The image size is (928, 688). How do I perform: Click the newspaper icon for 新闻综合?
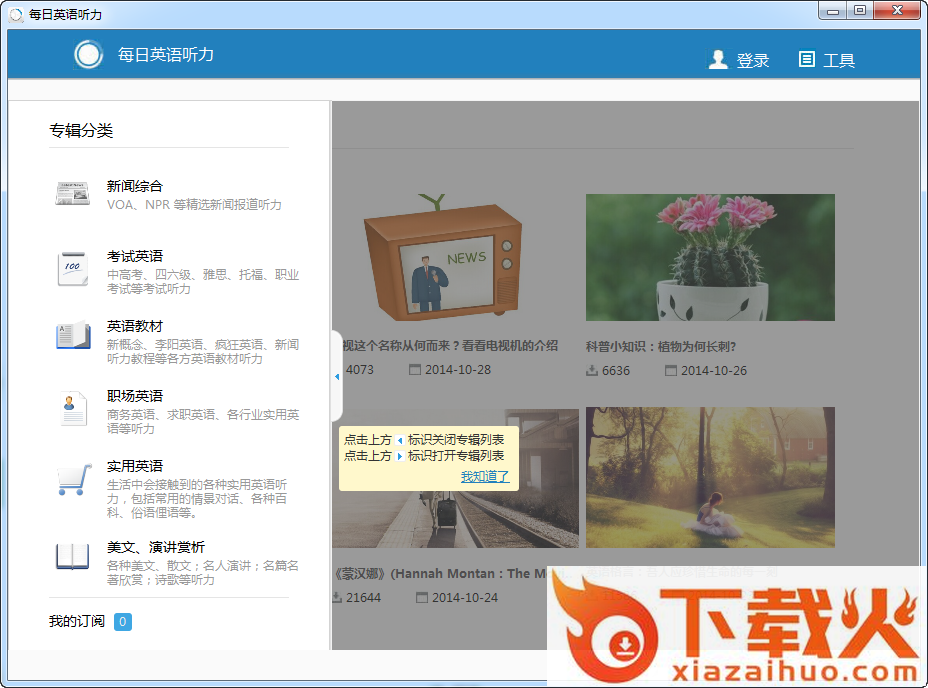[x=72, y=194]
